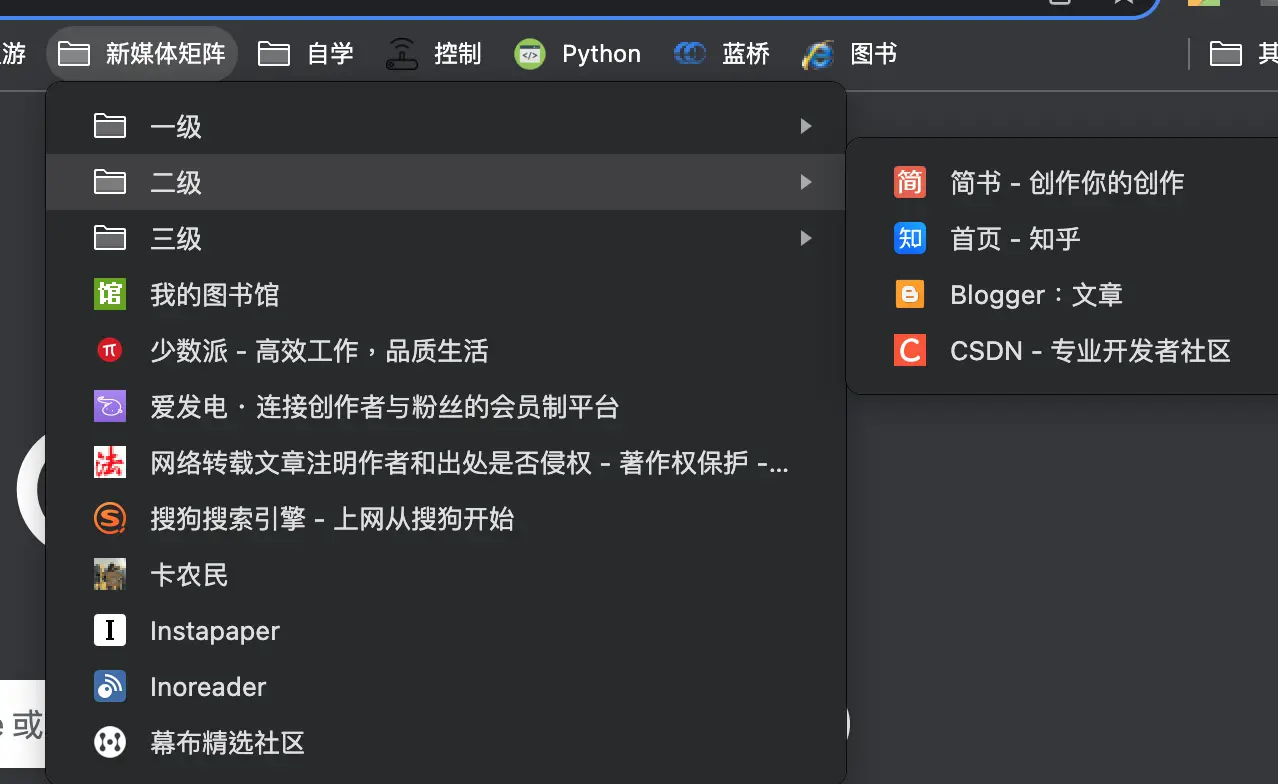Screen dimensions: 1278x784
Task: Click the purple 爱发电 icon
Action: [x=110, y=406]
